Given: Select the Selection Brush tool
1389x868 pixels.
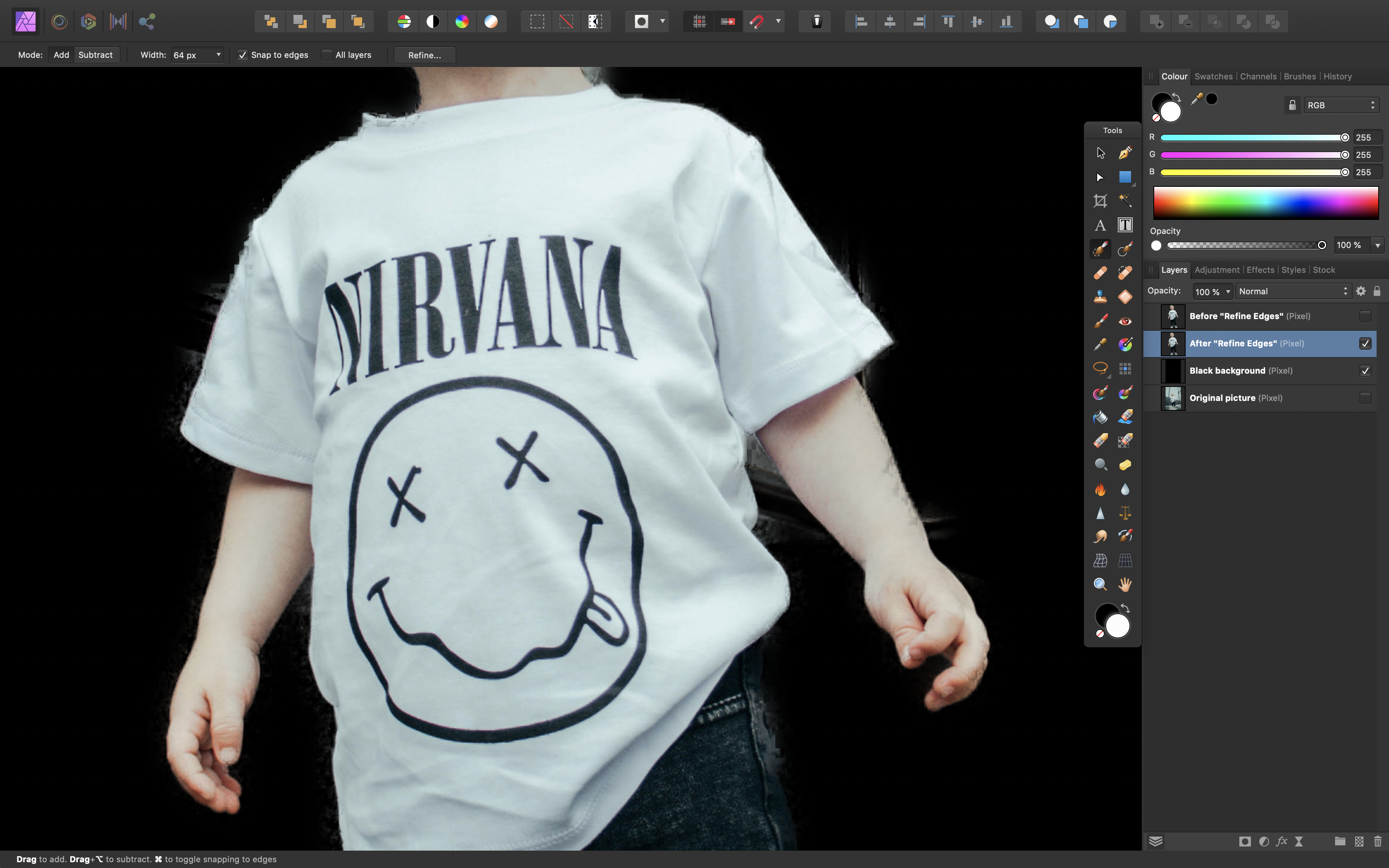Looking at the screenshot, I should tap(1100, 249).
